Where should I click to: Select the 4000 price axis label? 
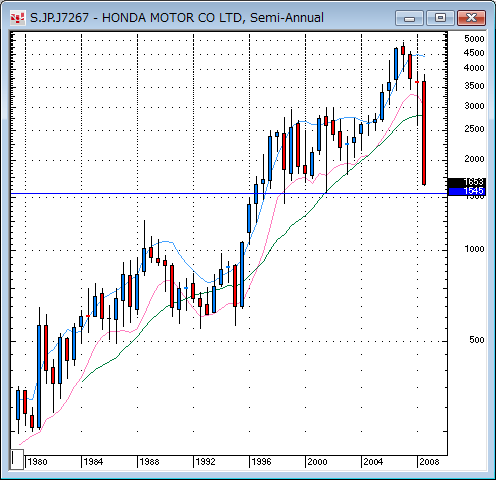pyautogui.click(x=474, y=68)
